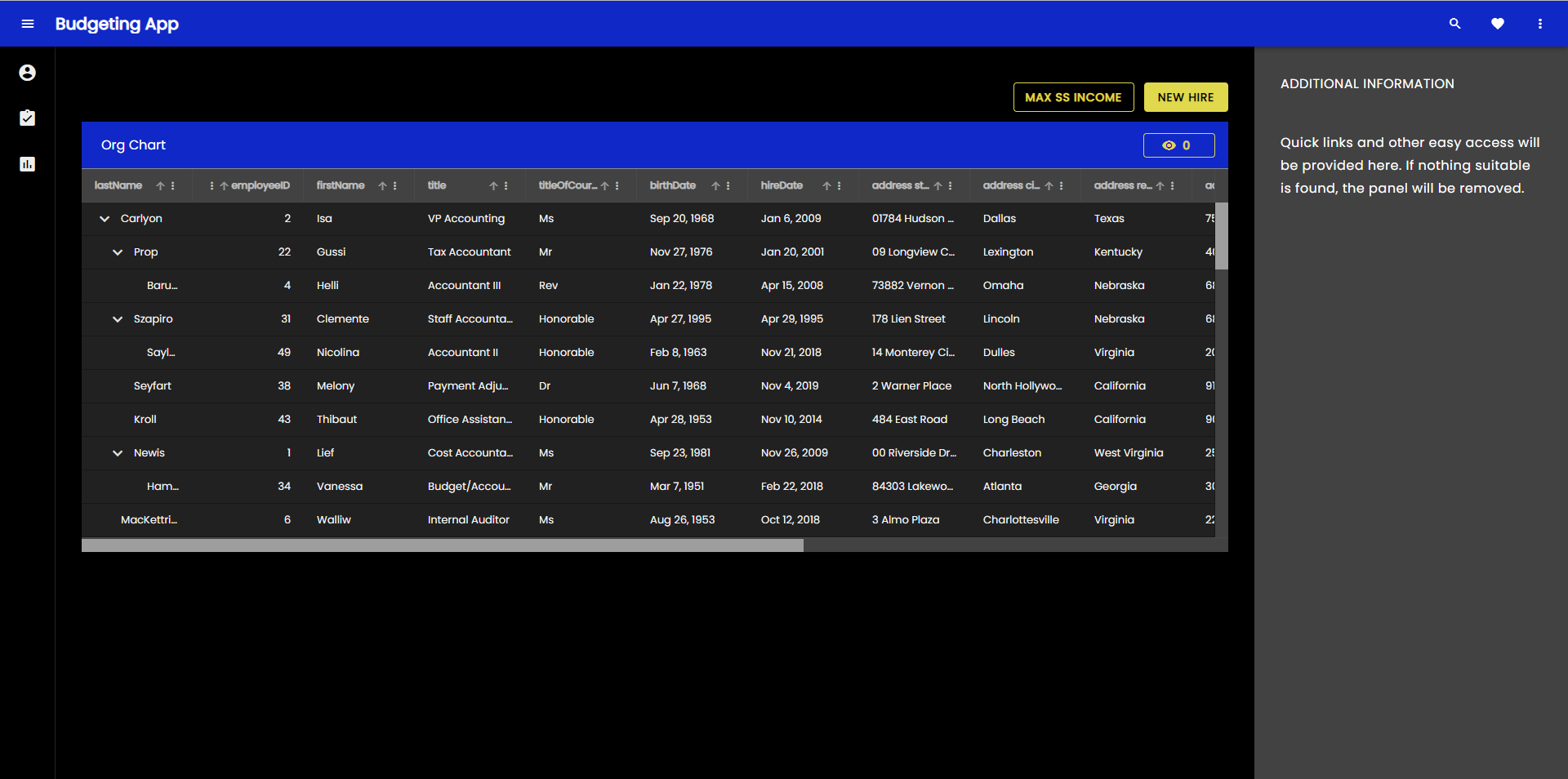Image resolution: width=1568 pixels, height=779 pixels.
Task: Expand the Newis row chevron
Action: click(117, 452)
